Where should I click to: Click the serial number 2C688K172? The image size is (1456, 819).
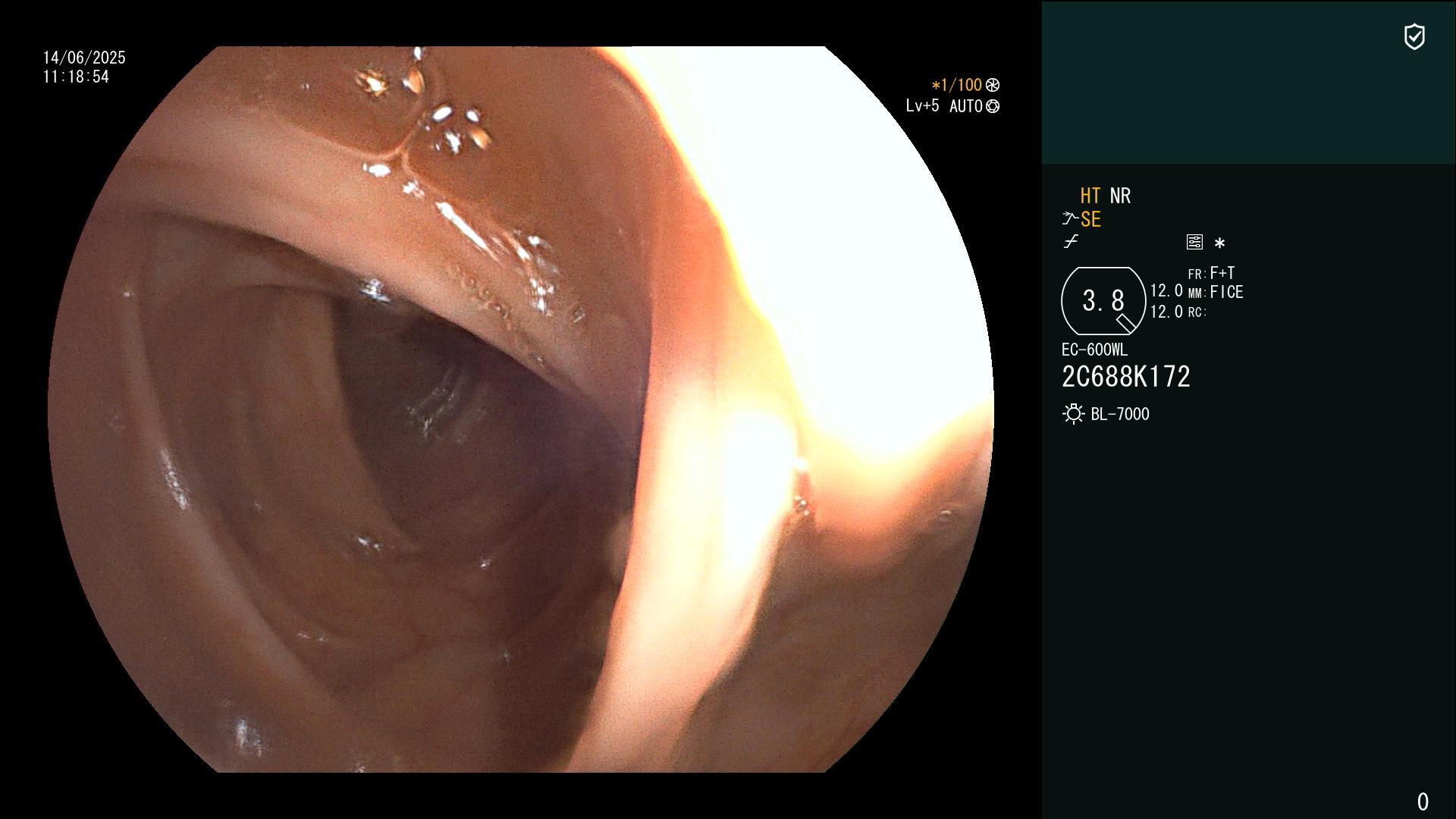[x=1126, y=377]
